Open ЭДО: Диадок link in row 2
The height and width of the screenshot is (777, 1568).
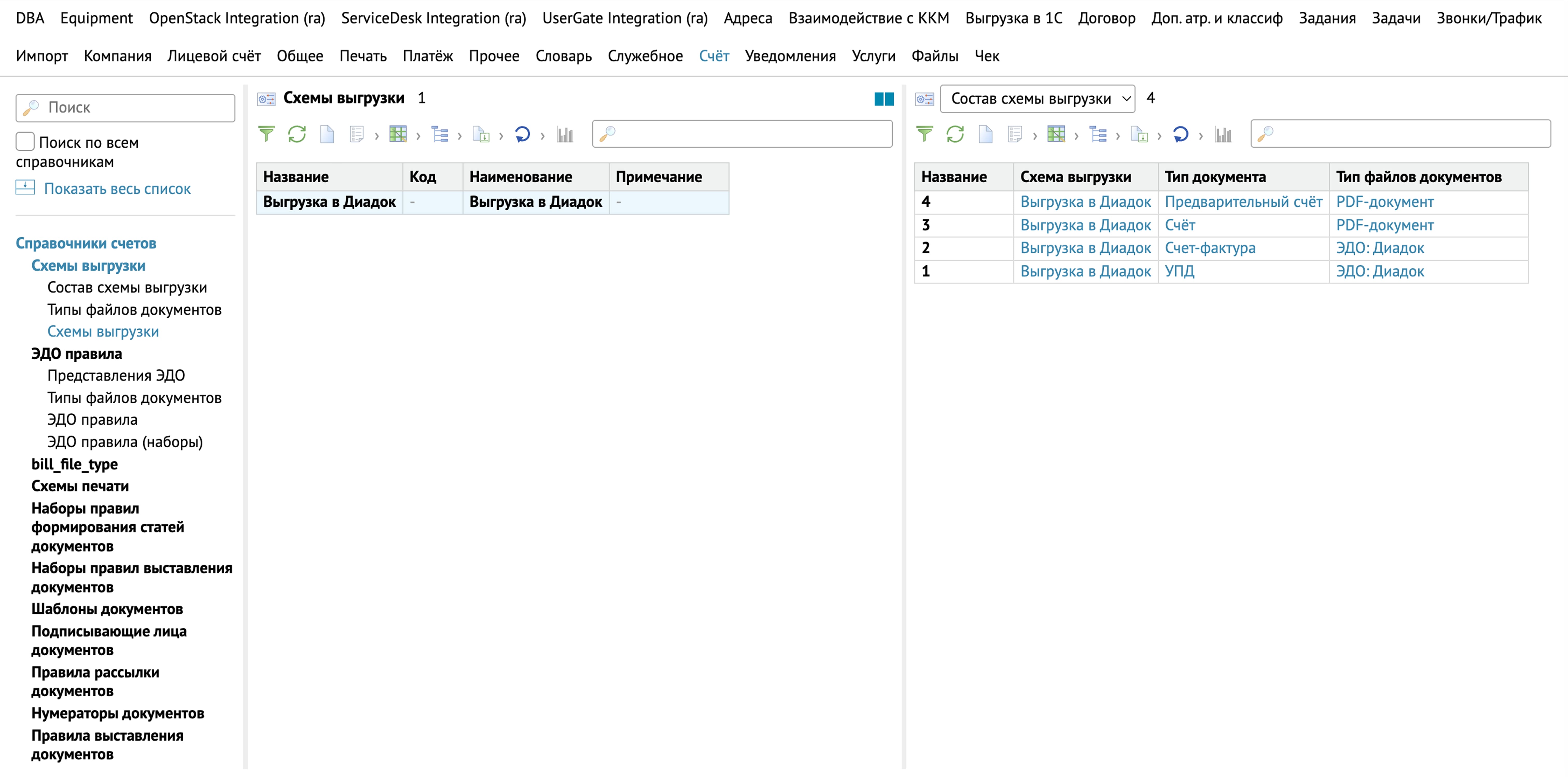(1380, 248)
